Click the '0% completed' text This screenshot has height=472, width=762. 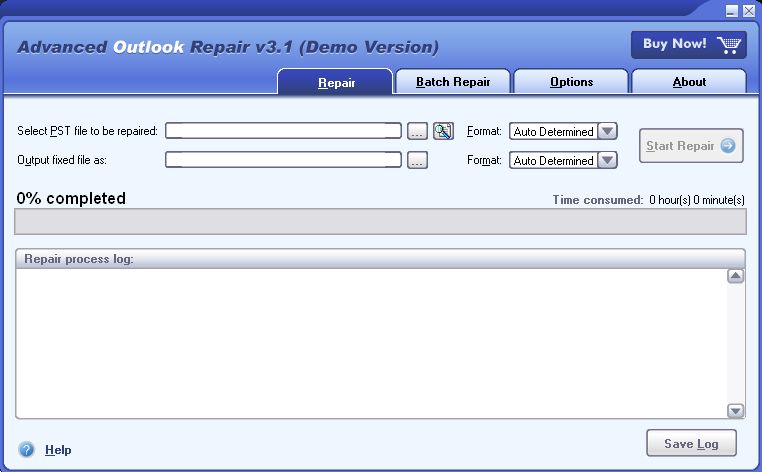click(71, 198)
